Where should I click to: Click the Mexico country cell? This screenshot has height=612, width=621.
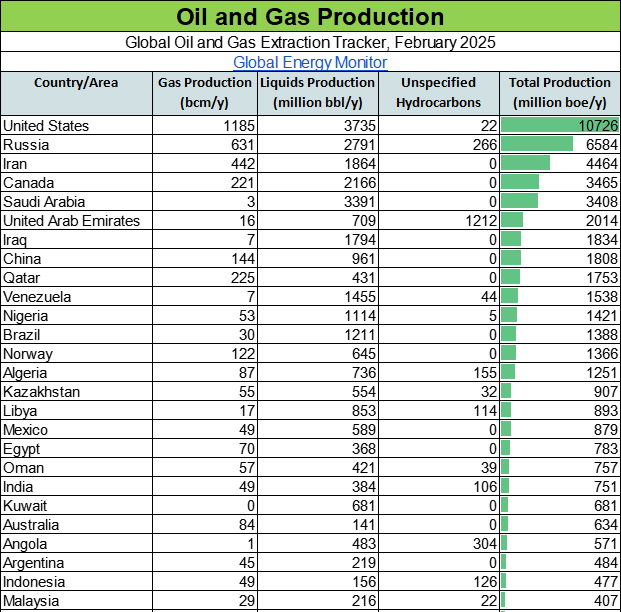76,430
